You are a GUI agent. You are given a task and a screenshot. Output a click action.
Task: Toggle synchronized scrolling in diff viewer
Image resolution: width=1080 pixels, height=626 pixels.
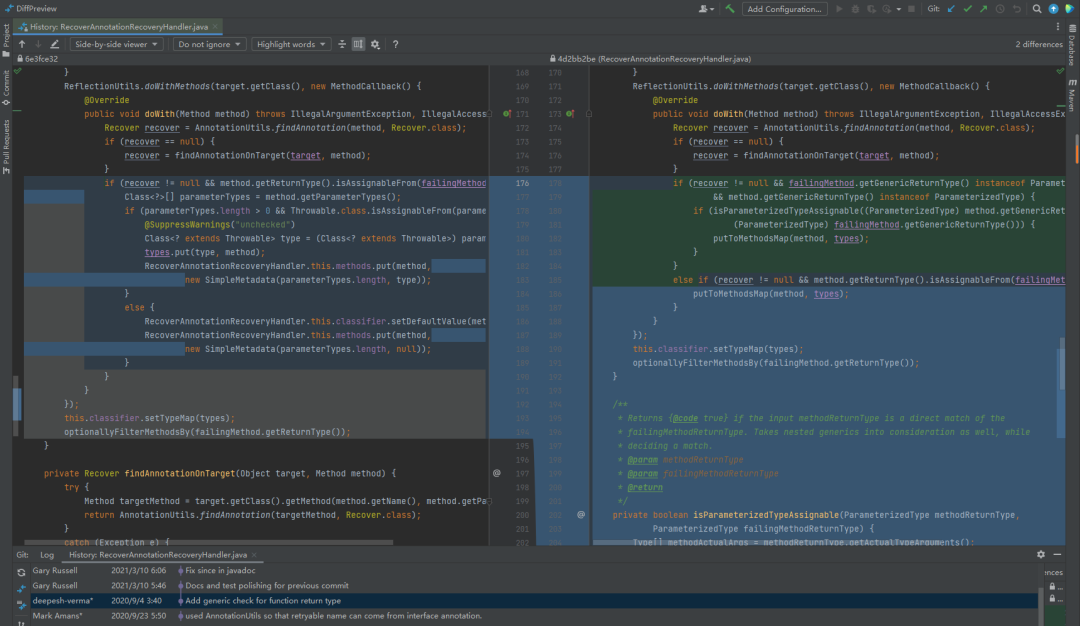(357, 45)
